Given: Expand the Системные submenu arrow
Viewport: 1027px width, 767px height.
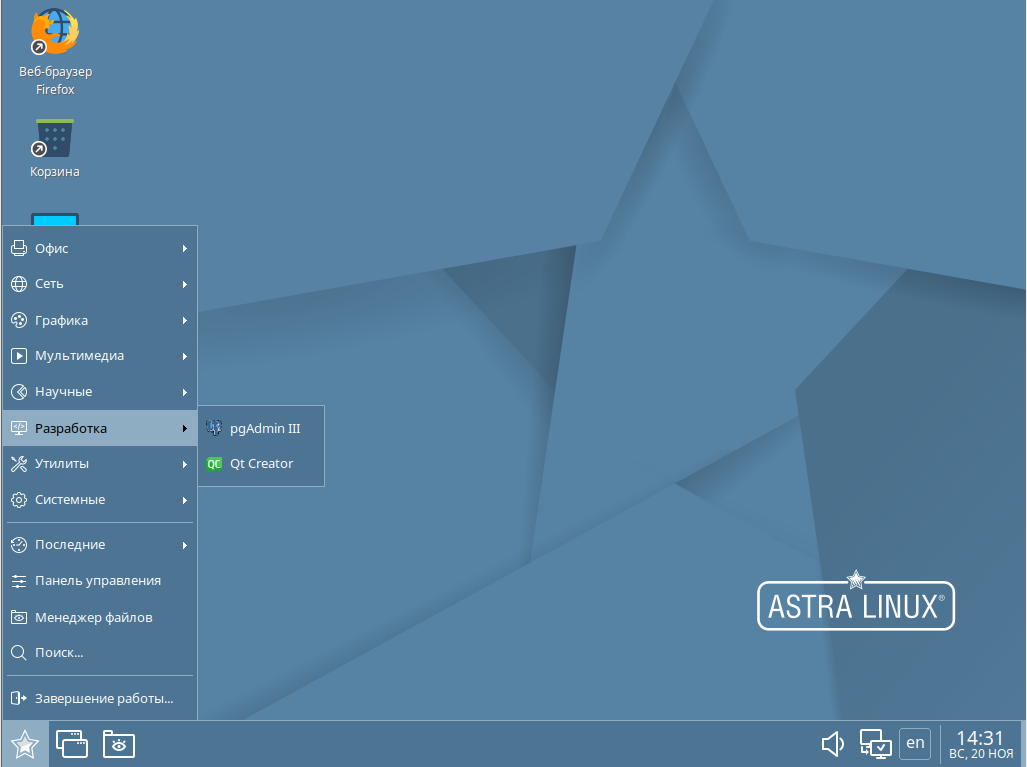Looking at the screenshot, I should [x=185, y=500].
